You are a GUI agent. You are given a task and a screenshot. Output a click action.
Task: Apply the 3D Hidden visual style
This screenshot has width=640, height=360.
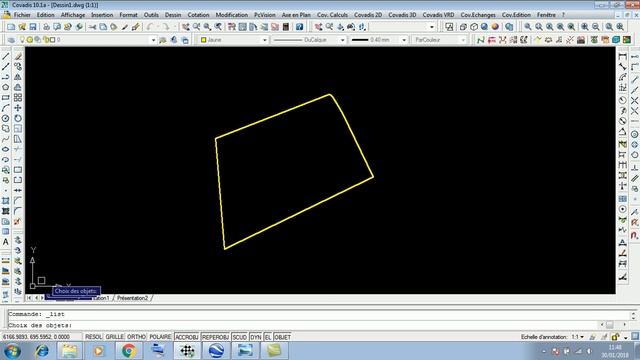[474, 27]
